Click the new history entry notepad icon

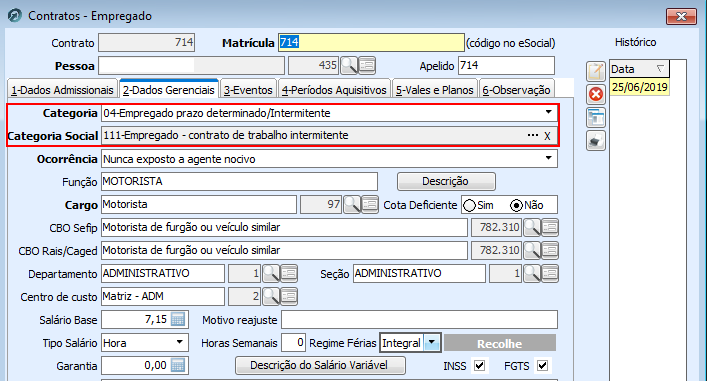pos(596,71)
